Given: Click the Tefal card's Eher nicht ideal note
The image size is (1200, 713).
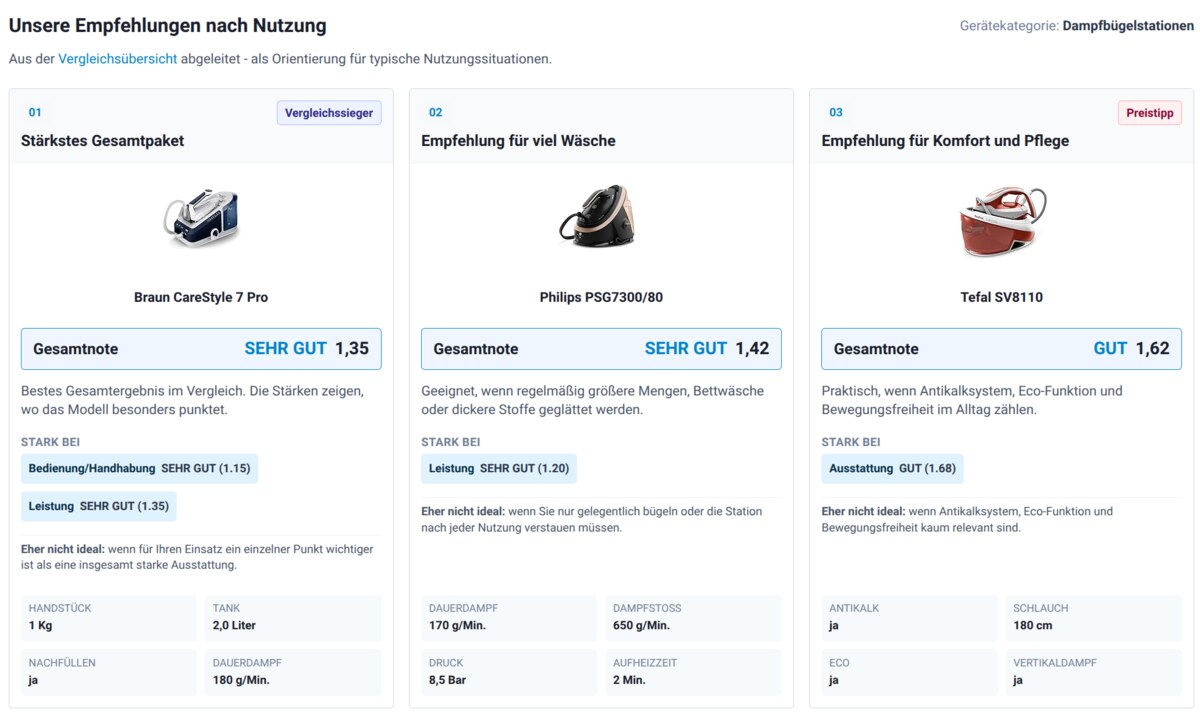Looking at the screenshot, I should (967, 519).
